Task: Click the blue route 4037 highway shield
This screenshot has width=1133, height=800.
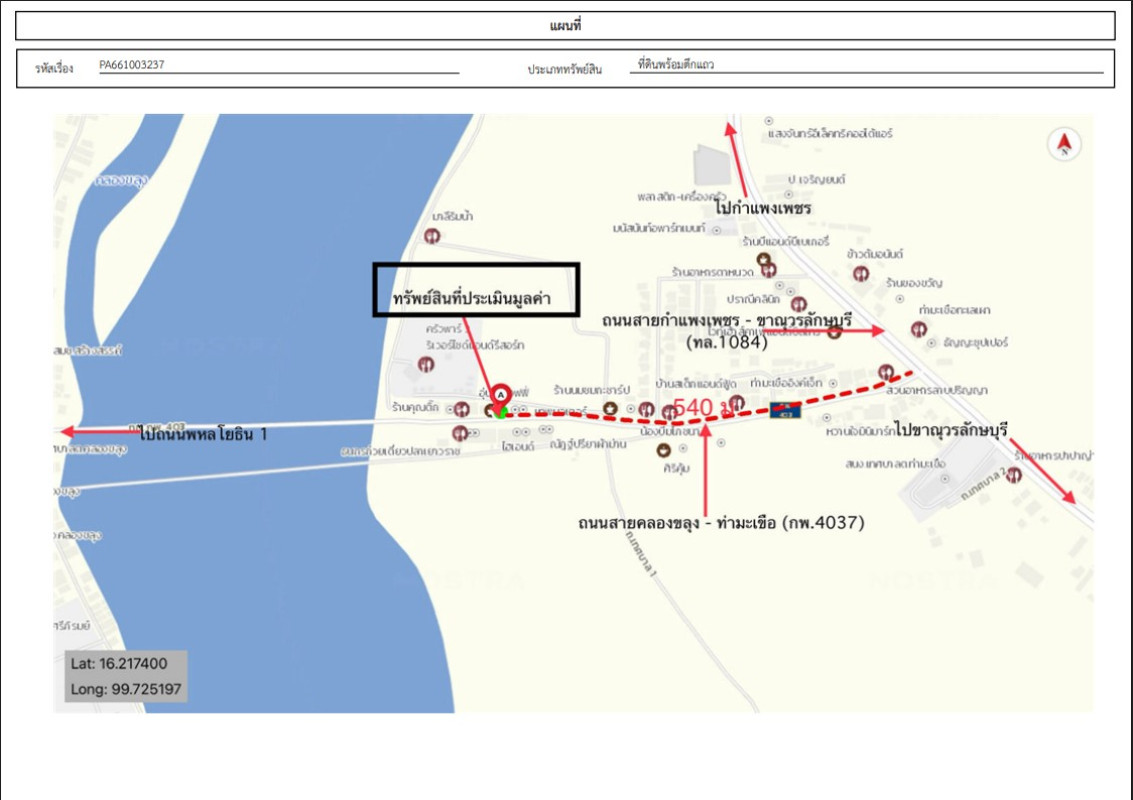Action: click(x=785, y=410)
